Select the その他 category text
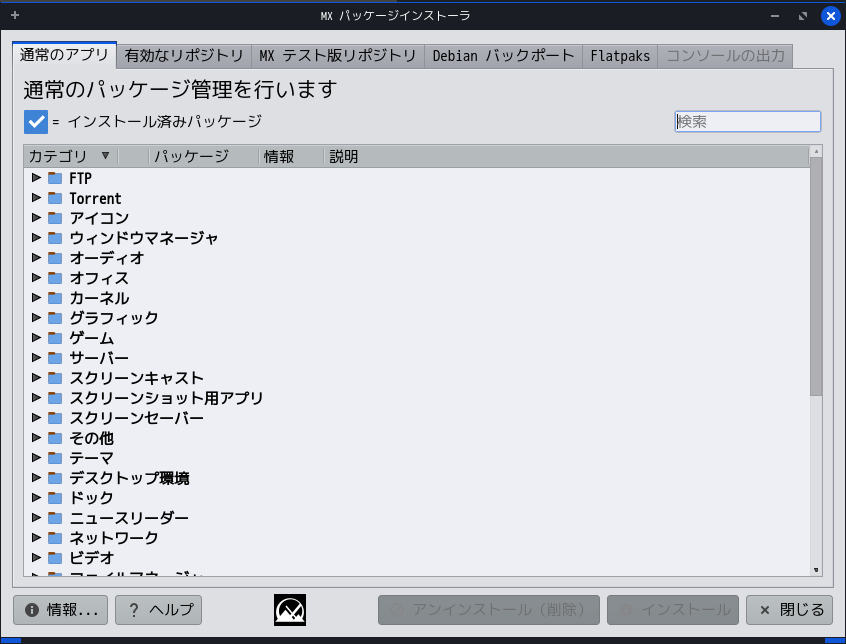 pyautogui.click(x=92, y=437)
